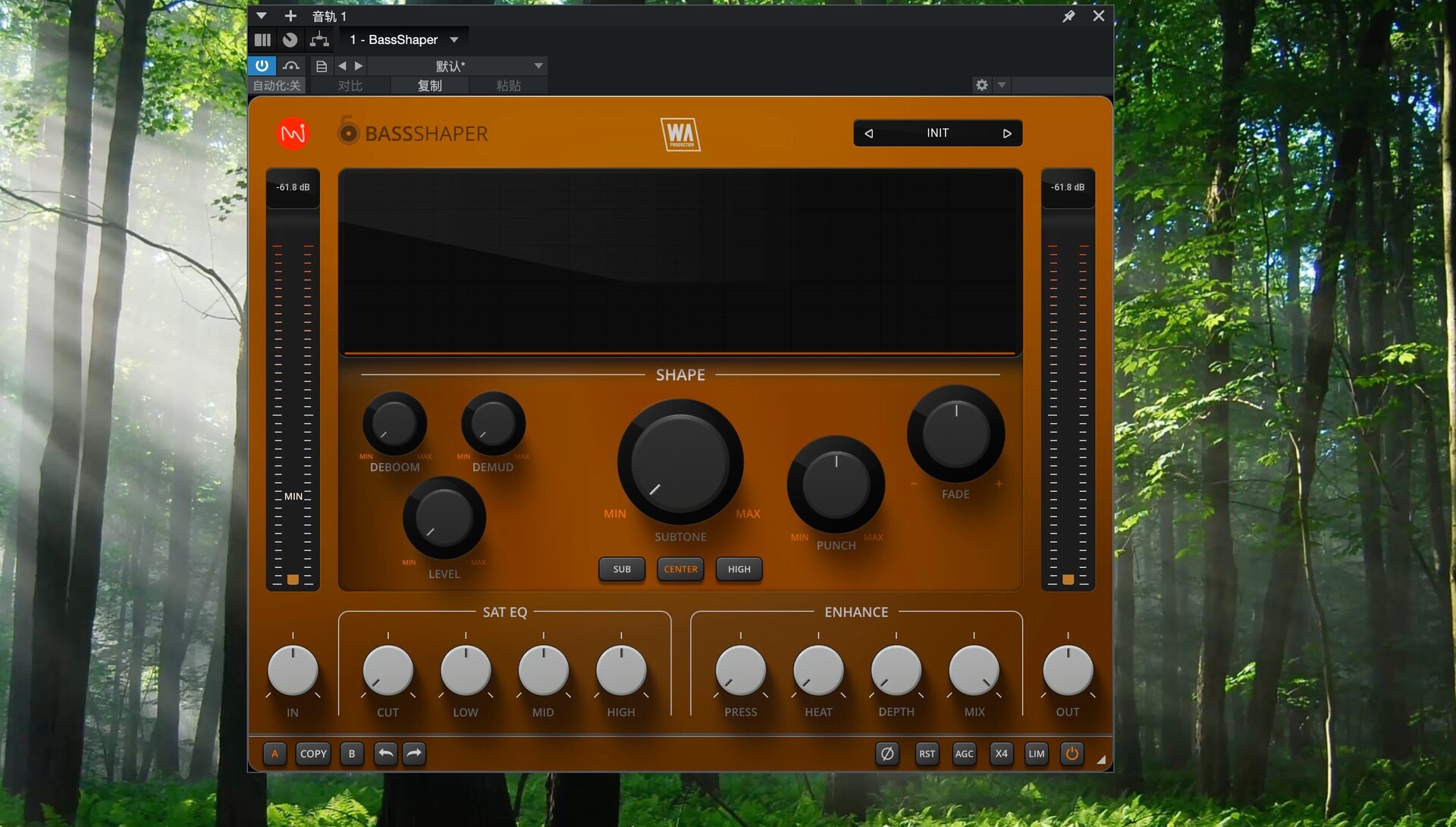Open the gear settings icon
1456x827 pixels.
coord(982,85)
